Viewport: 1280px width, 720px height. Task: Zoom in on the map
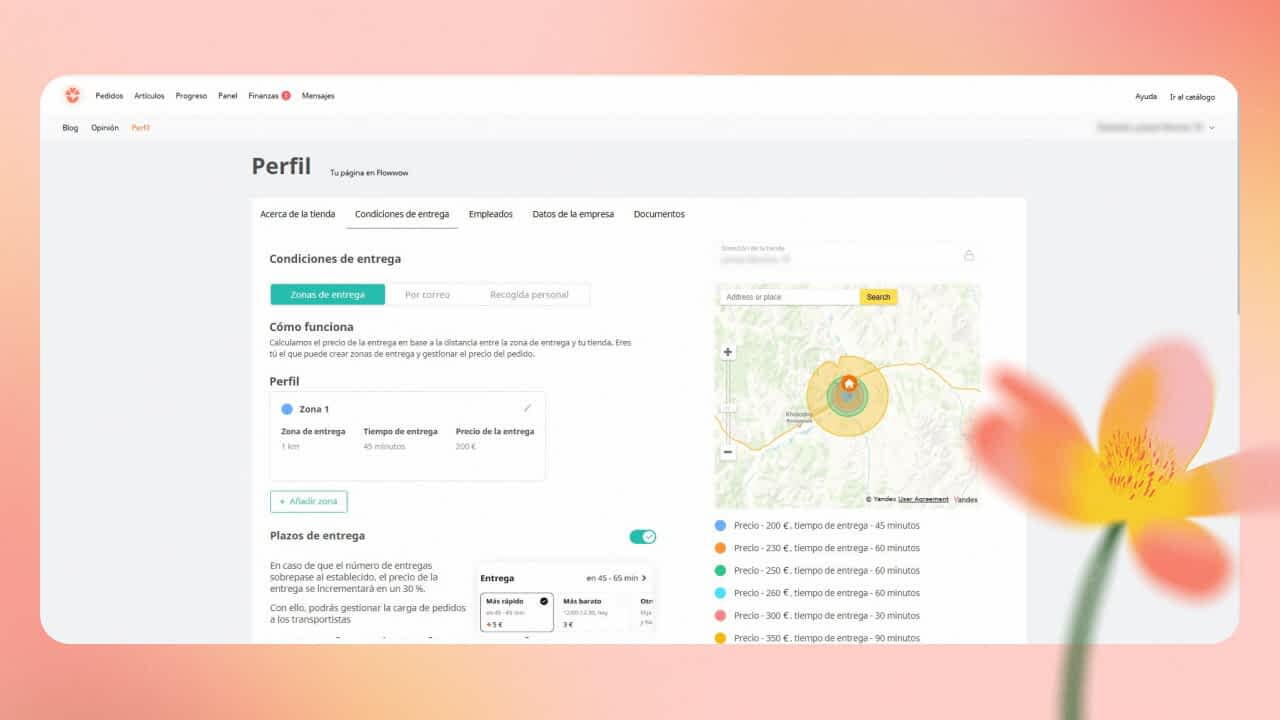coord(727,352)
